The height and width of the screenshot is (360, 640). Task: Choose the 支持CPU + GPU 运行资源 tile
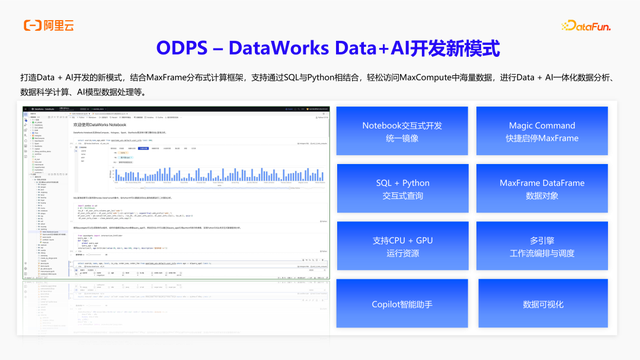[x=402, y=246]
